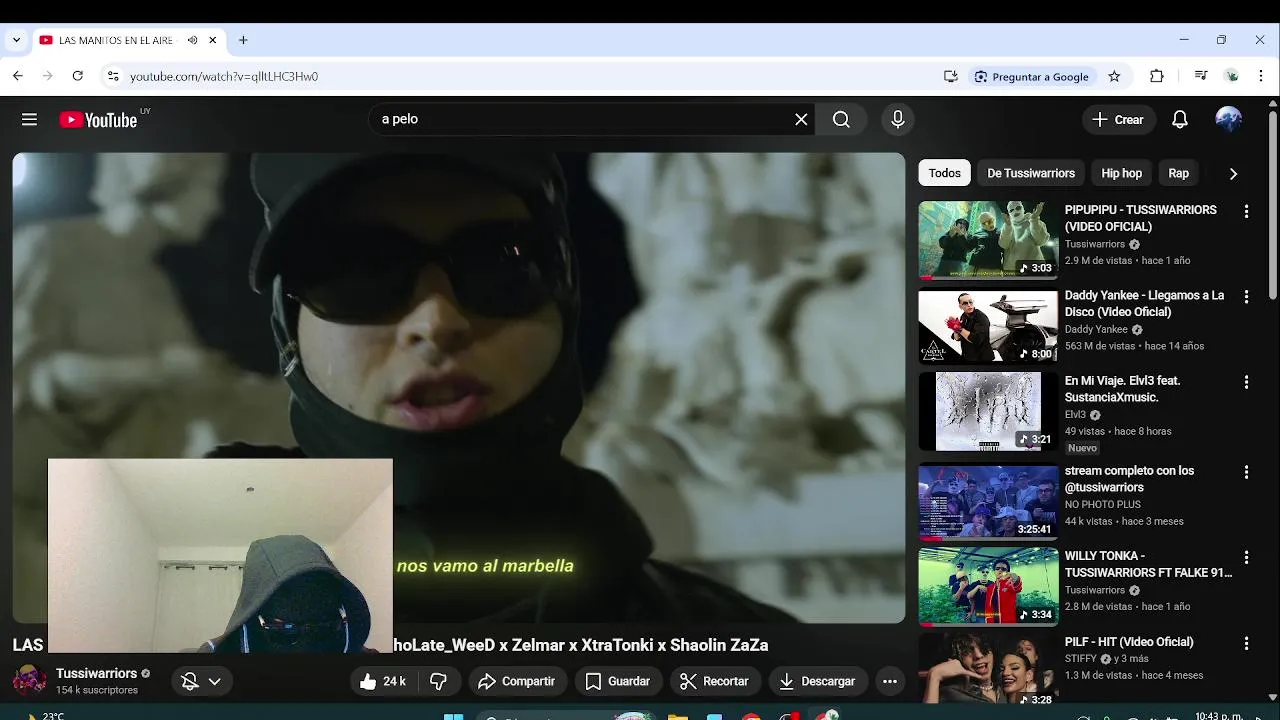Open the three-dot more actions under video

[x=889, y=681]
